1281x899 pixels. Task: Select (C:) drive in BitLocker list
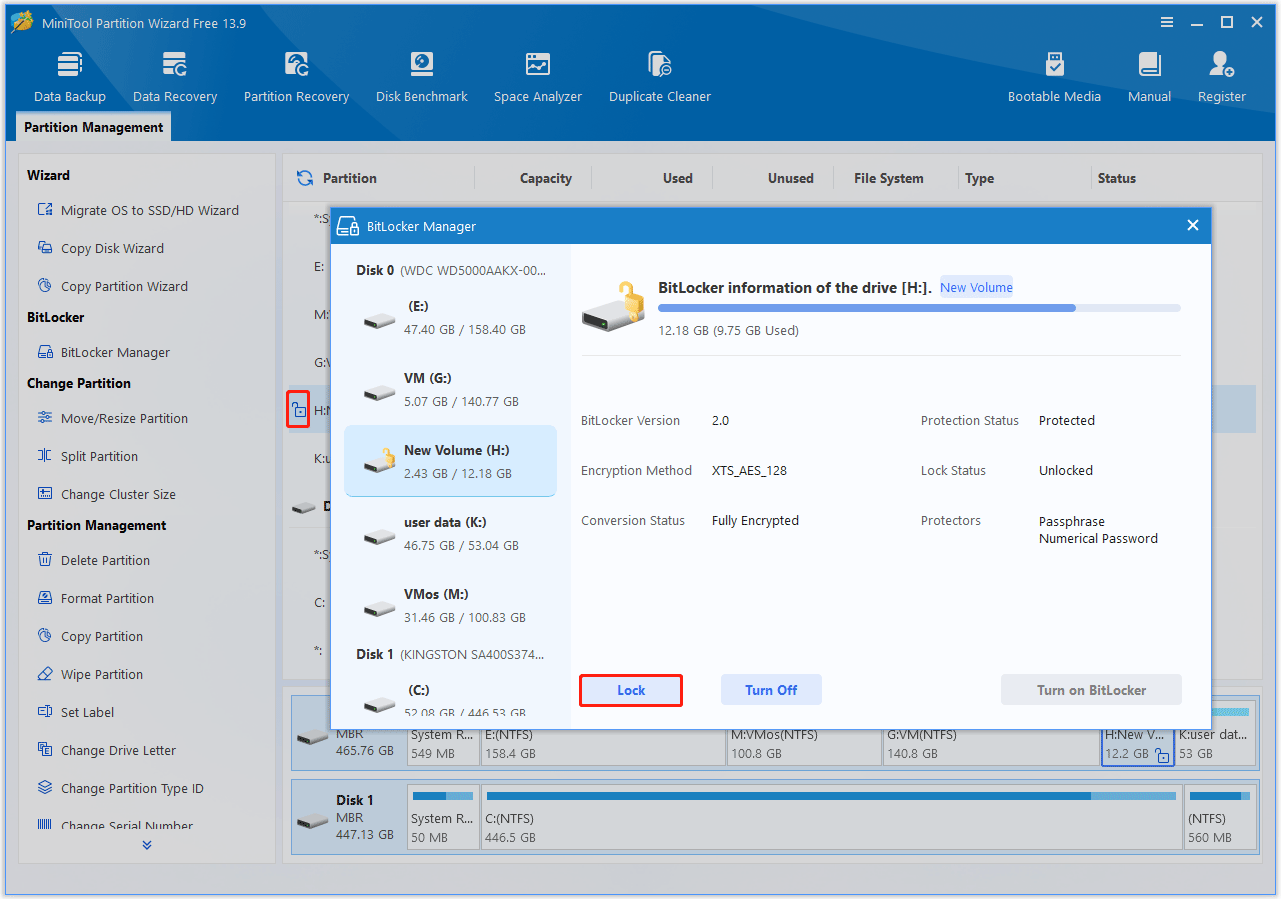[x=450, y=700]
